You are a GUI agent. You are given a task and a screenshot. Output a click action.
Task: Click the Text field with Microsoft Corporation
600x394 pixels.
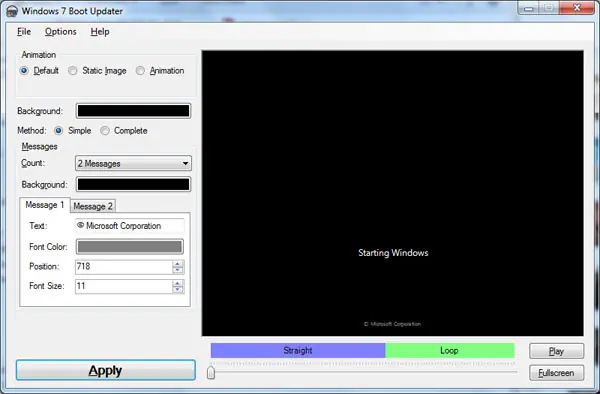pos(130,226)
